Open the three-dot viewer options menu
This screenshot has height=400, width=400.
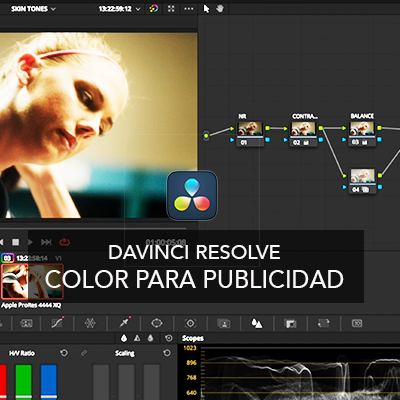(x=189, y=9)
